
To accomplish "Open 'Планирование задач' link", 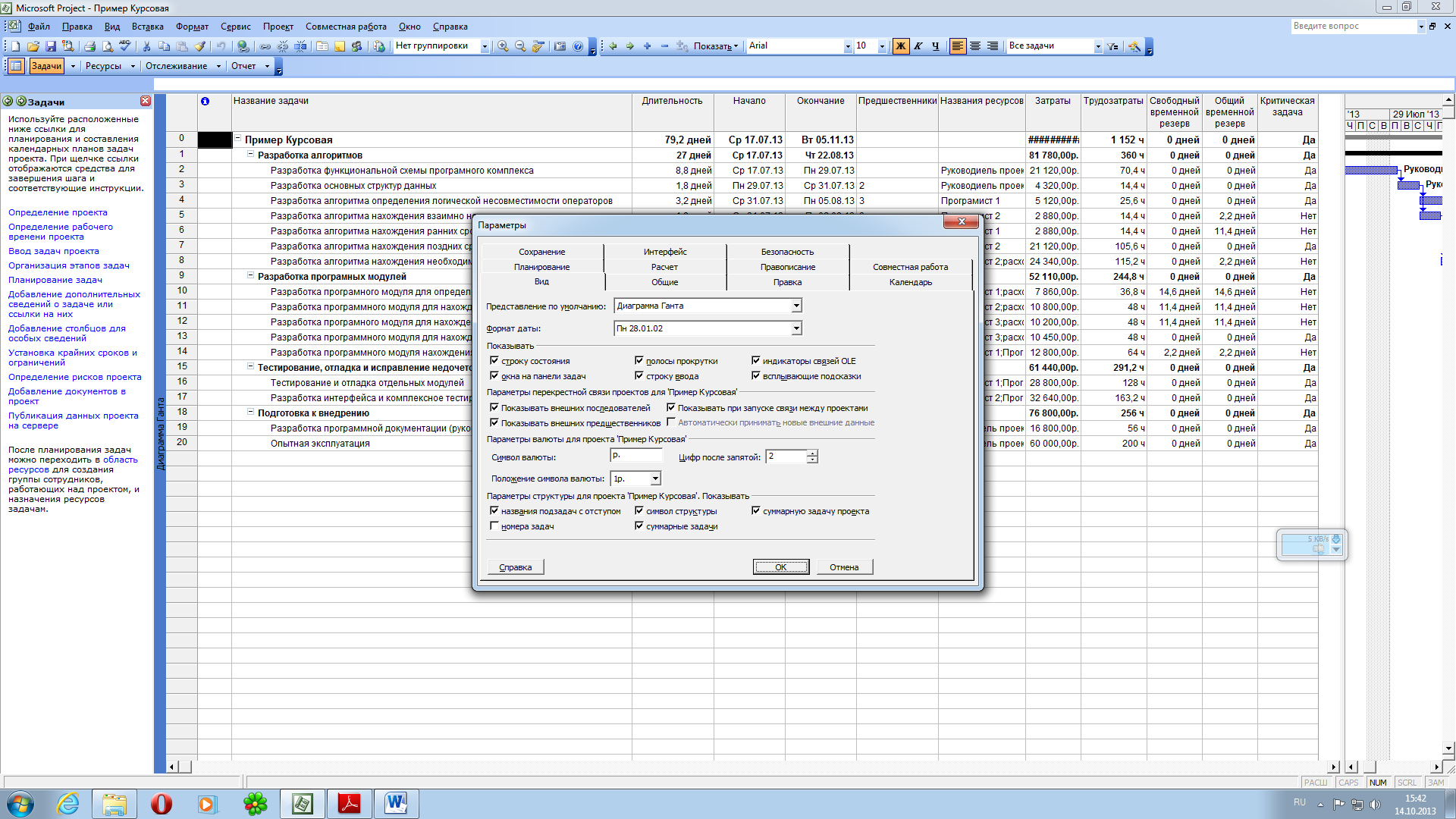I will (55, 280).
